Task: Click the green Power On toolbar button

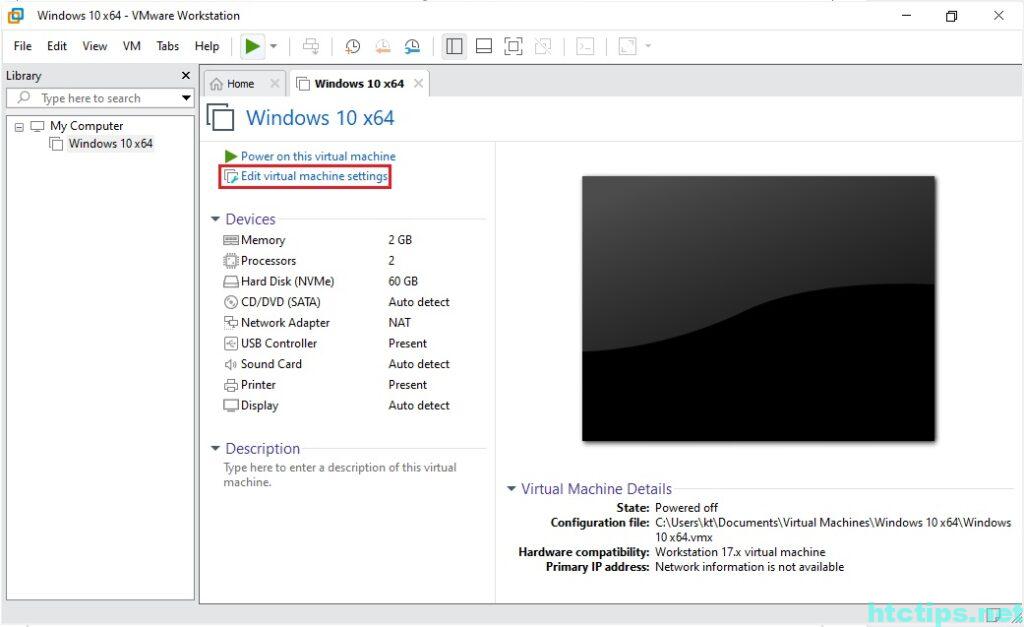Action: tap(252, 46)
